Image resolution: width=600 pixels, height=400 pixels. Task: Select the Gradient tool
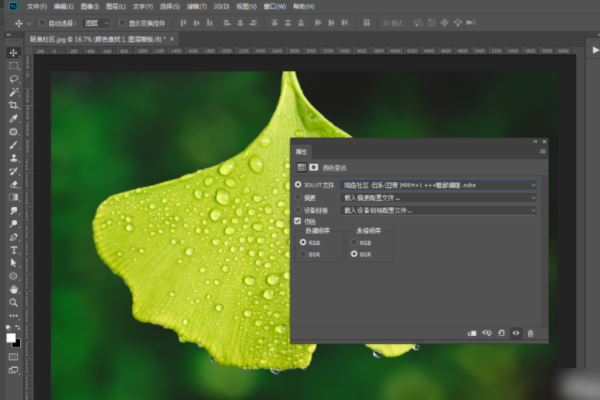(14, 198)
